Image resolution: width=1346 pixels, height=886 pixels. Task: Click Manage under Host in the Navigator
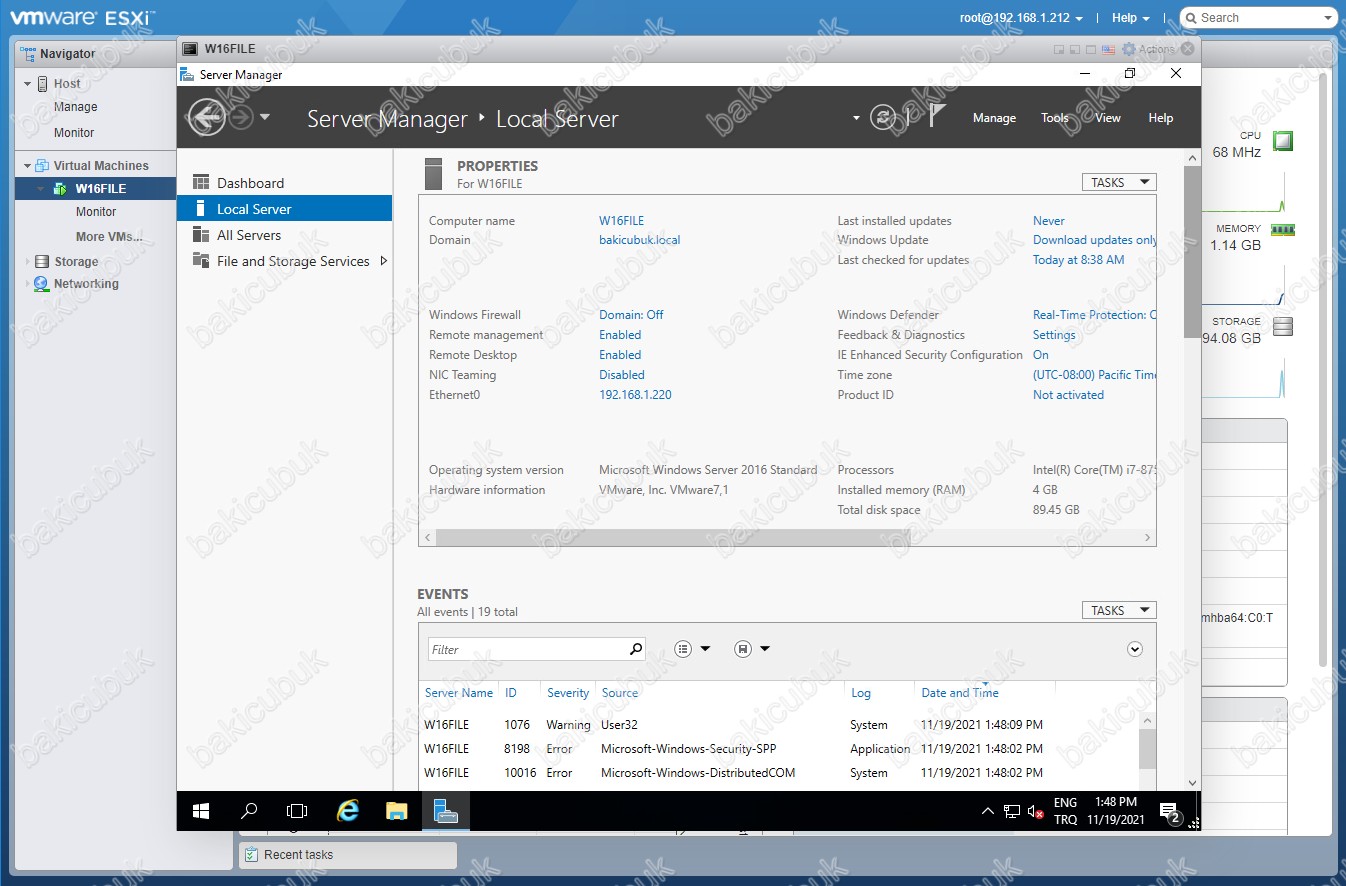(x=76, y=107)
